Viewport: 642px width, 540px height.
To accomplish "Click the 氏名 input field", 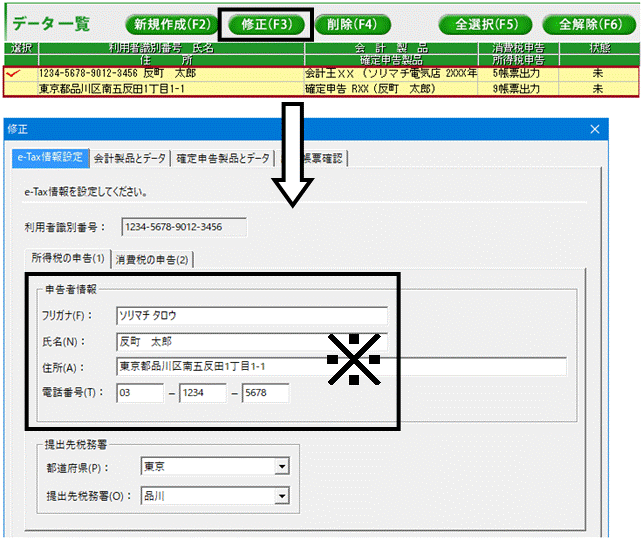I will 252,341.
